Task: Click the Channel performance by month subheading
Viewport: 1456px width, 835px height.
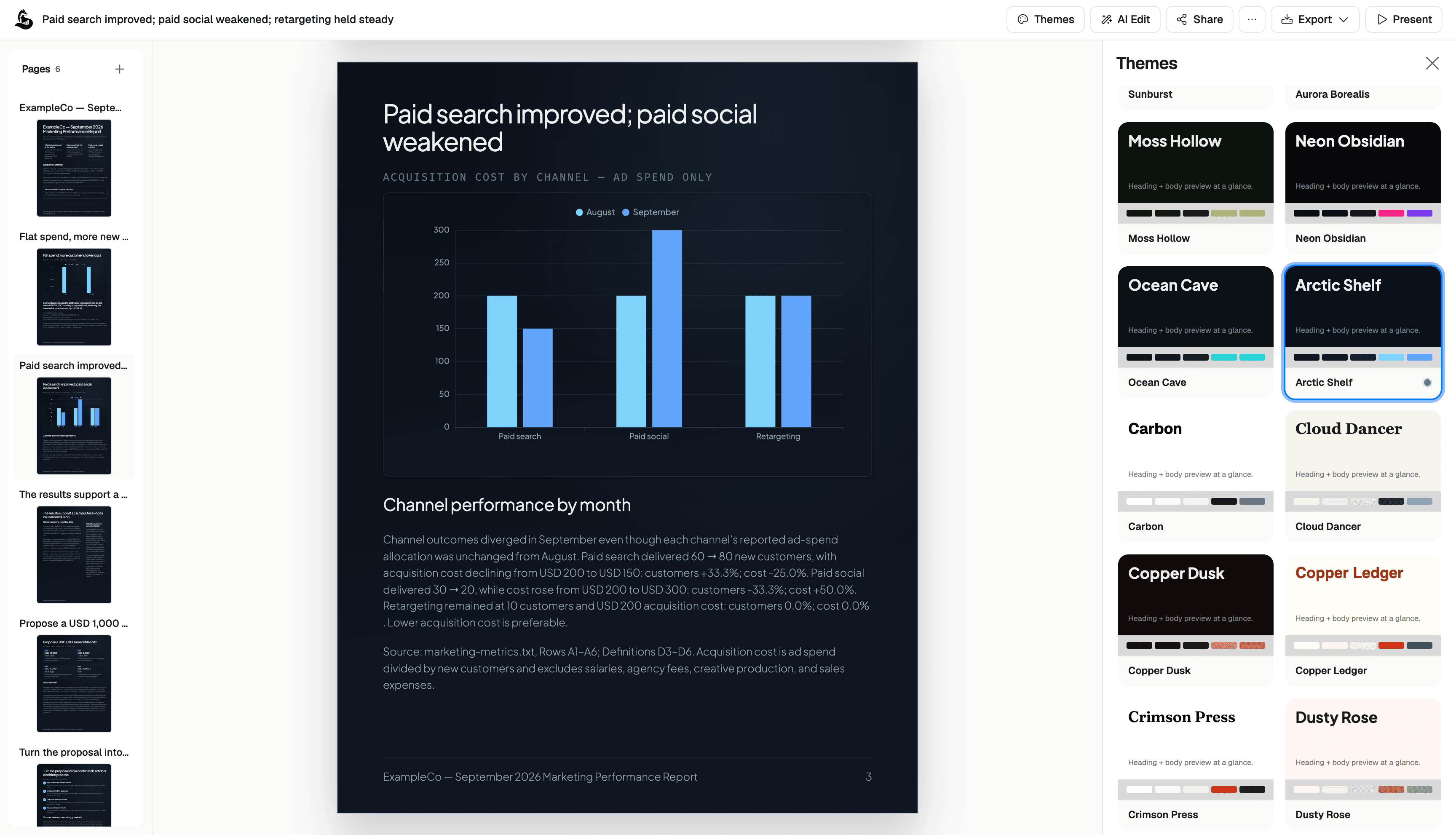Action: pyautogui.click(x=507, y=505)
